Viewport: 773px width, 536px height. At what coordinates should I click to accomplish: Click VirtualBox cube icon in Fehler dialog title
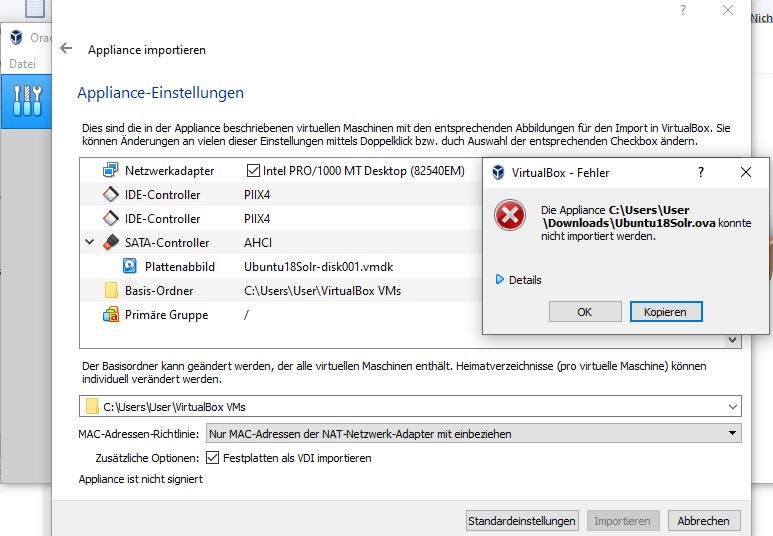coord(498,172)
